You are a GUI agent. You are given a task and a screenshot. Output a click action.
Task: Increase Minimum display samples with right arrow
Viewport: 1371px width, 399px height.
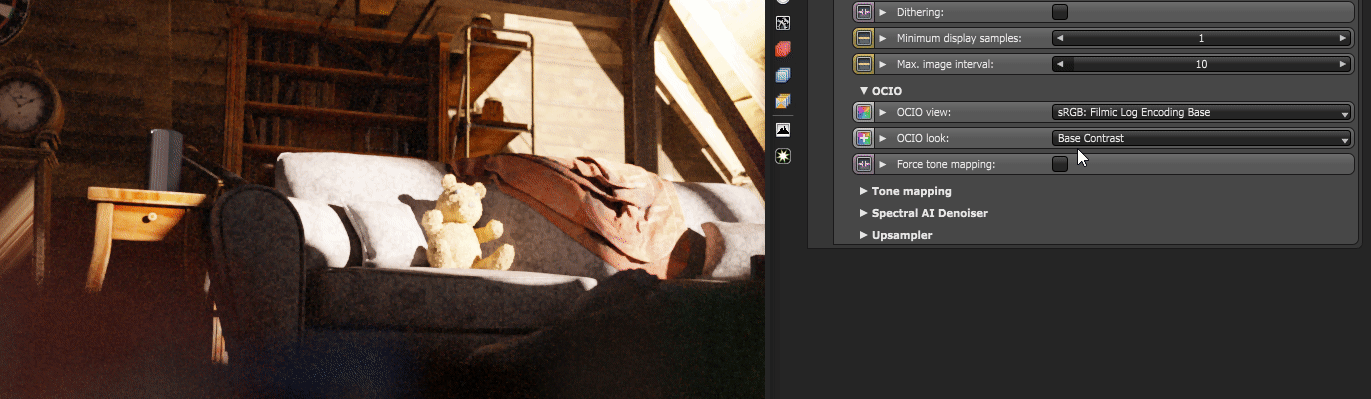[x=1343, y=38]
